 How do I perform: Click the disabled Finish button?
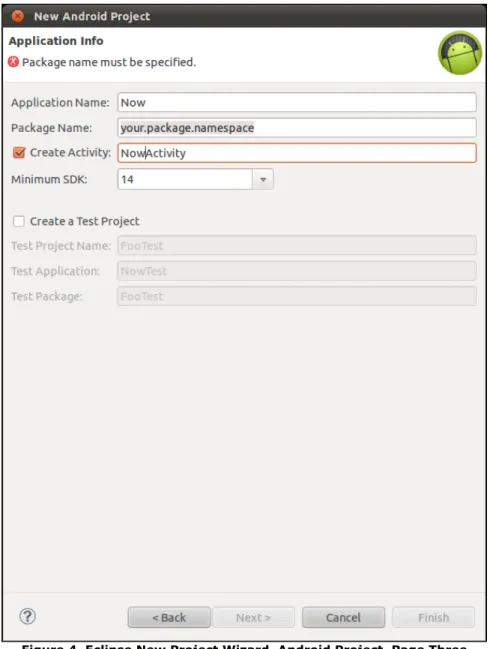[433, 618]
